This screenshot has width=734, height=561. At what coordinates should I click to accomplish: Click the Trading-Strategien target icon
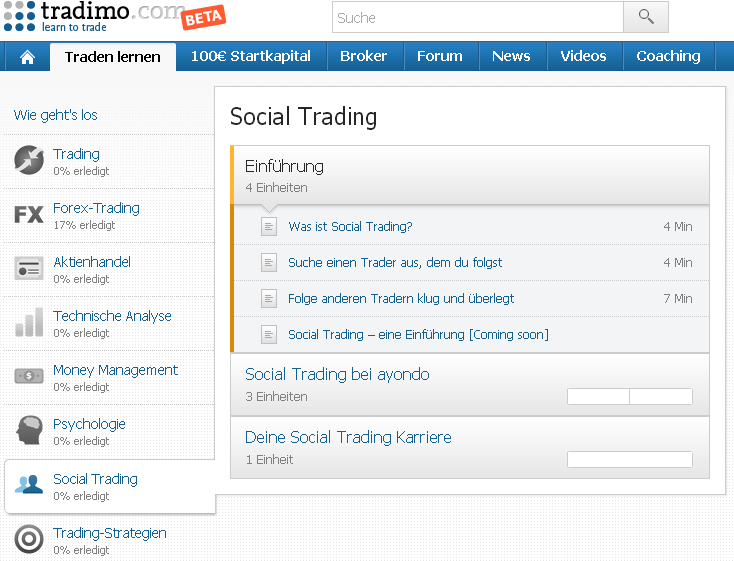pos(29,540)
